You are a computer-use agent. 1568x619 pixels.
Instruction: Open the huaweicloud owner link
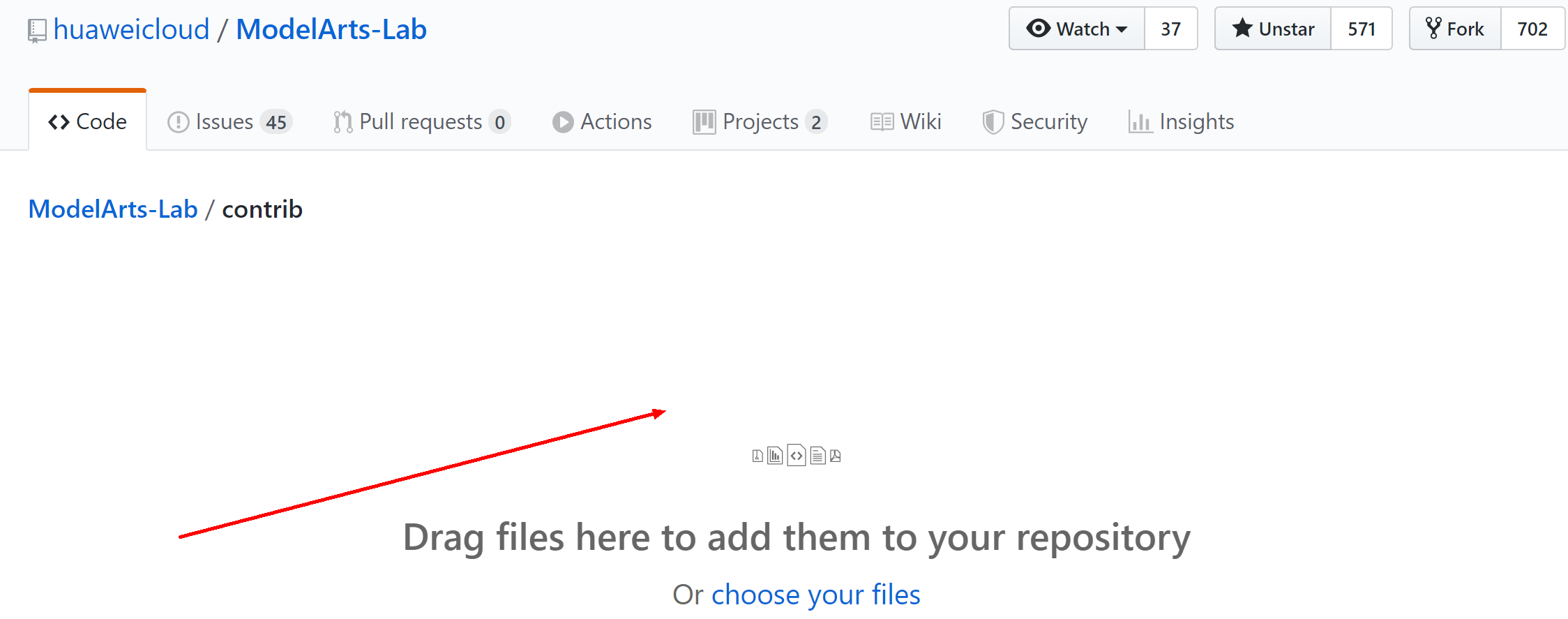131,29
